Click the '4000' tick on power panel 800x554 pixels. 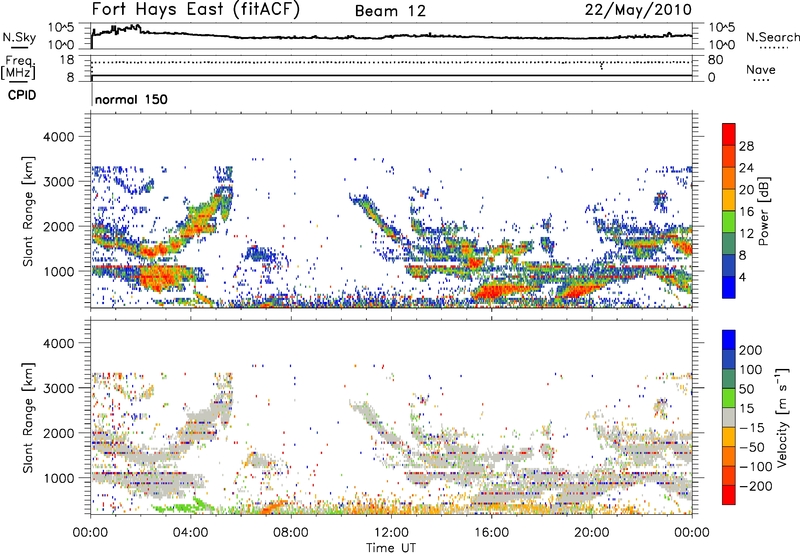[x=58, y=137]
